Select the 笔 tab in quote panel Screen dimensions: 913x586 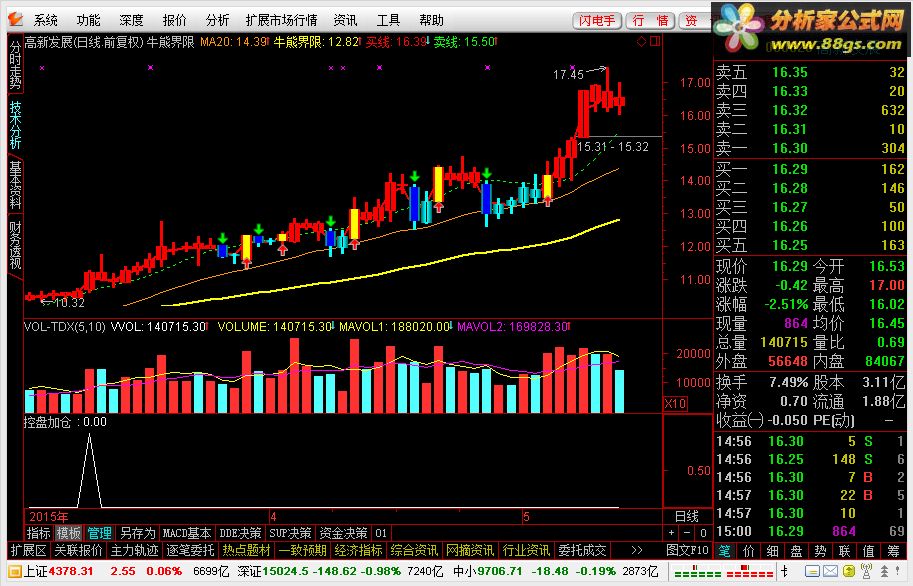click(x=724, y=551)
